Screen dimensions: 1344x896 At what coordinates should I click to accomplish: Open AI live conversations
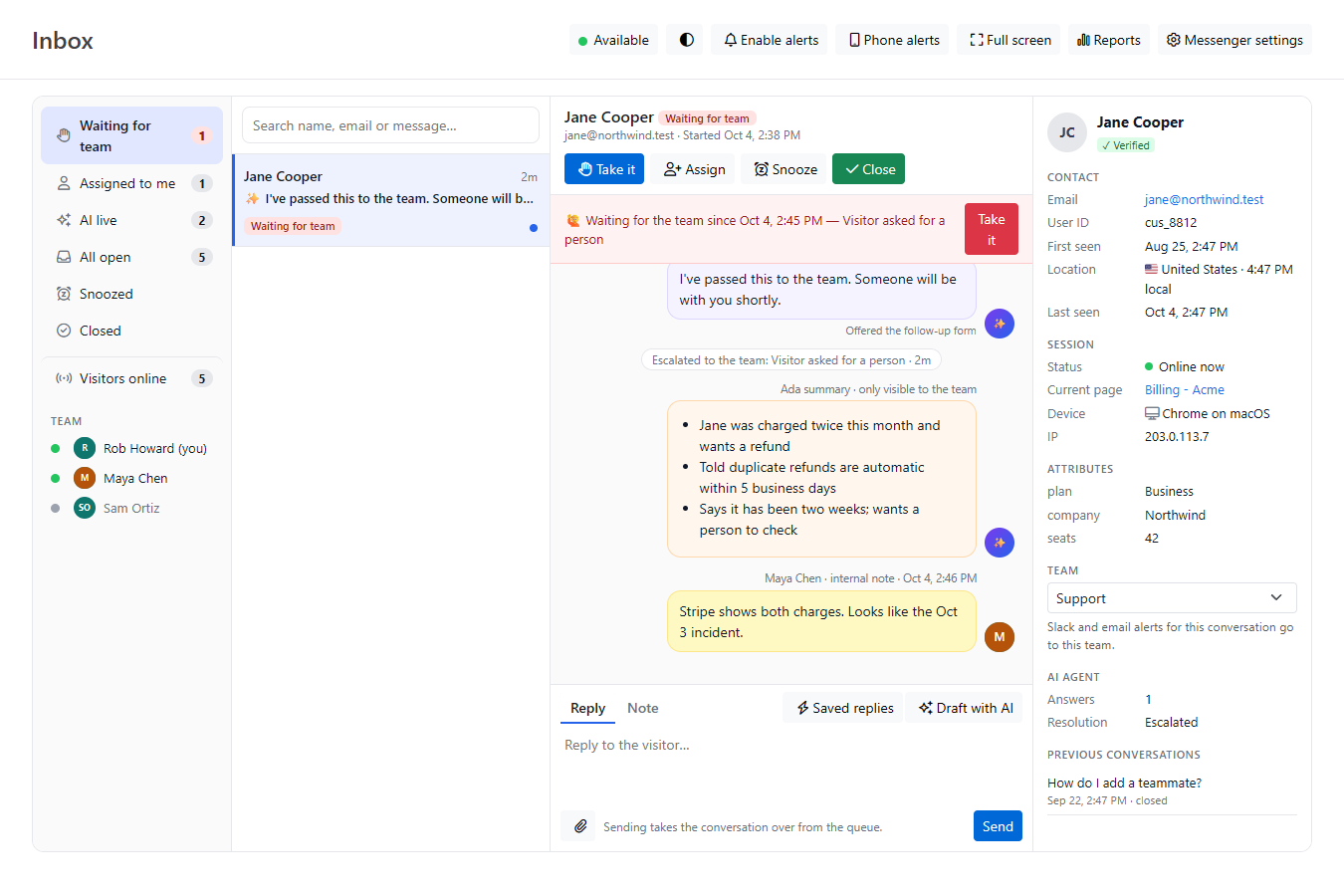pos(131,220)
